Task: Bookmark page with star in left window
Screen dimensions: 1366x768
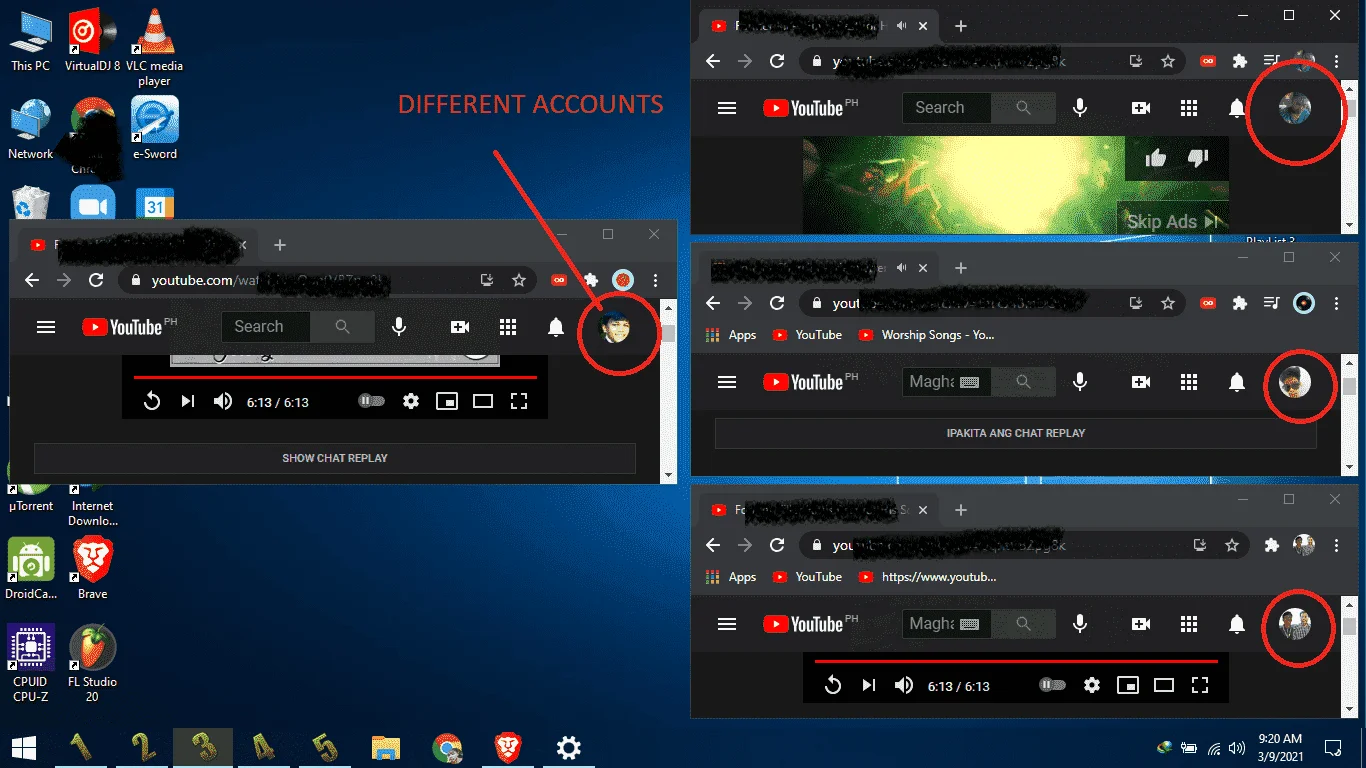Action: point(519,281)
